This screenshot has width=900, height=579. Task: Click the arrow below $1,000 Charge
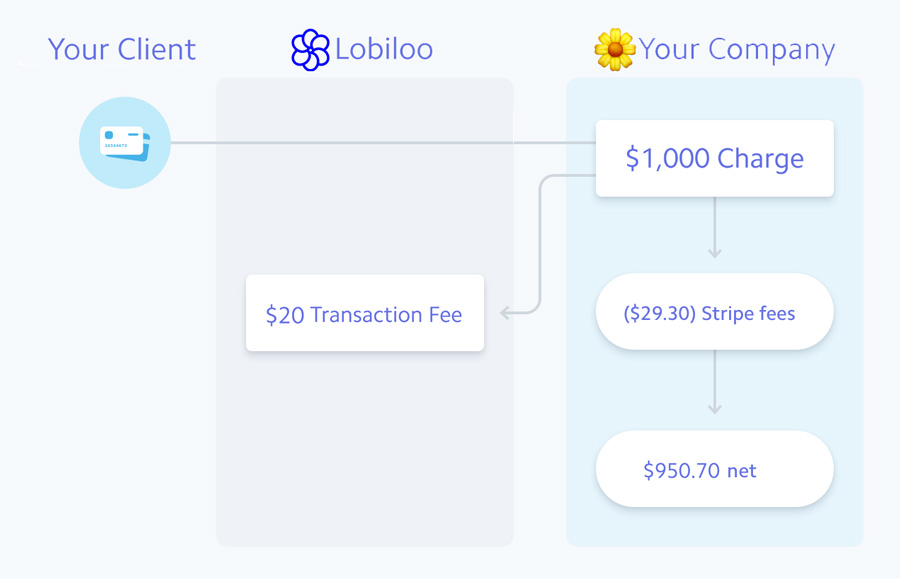pyautogui.click(x=715, y=228)
